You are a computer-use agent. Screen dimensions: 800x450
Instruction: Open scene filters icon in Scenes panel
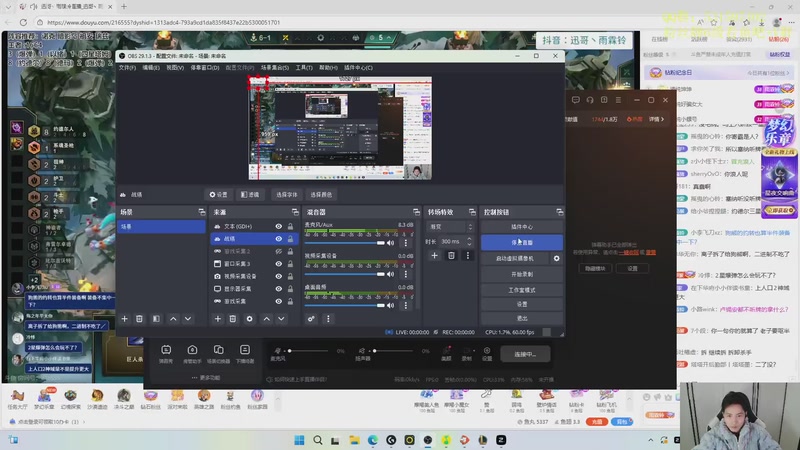click(156, 319)
